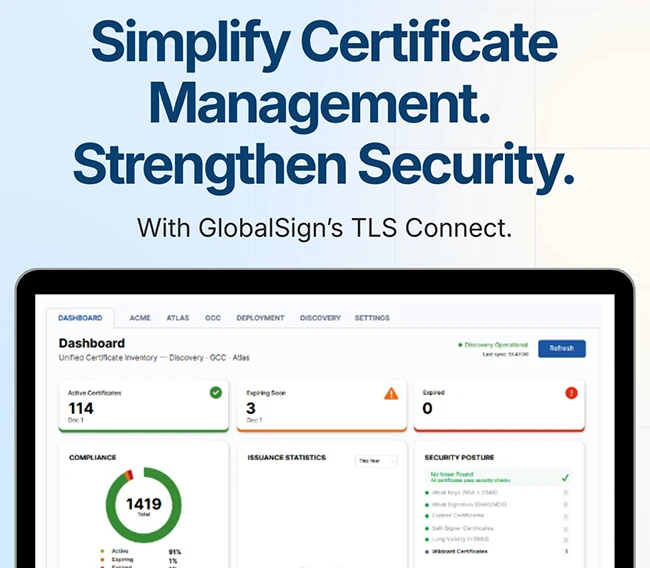Click the Expired count 0
Image resolution: width=650 pixels, height=568 pixels.
pos(427,408)
